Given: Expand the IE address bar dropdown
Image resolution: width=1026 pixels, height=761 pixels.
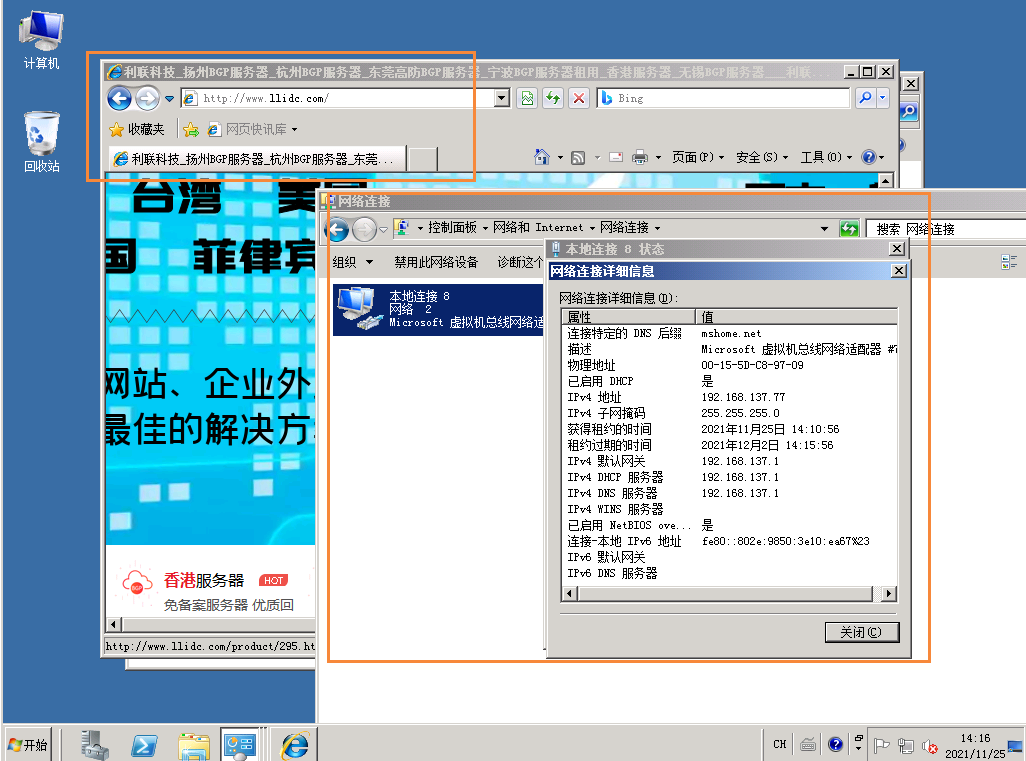Looking at the screenshot, I should coord(502,98).
